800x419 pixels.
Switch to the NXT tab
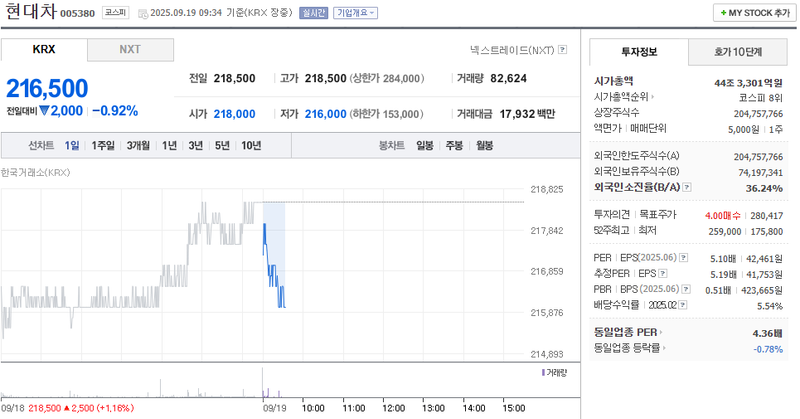(130, 50)
